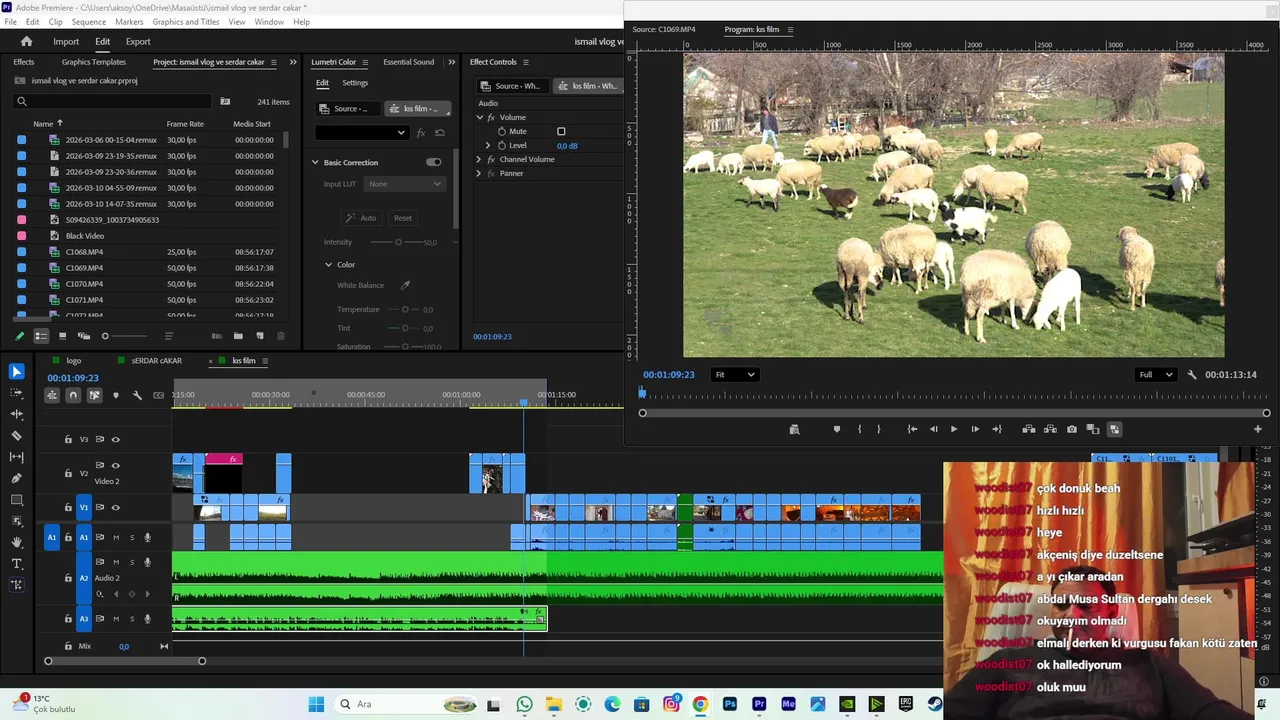This screenshot has height=720, width=1280.
Task: Select the Razor tool
Action: [x=17, y=436]
